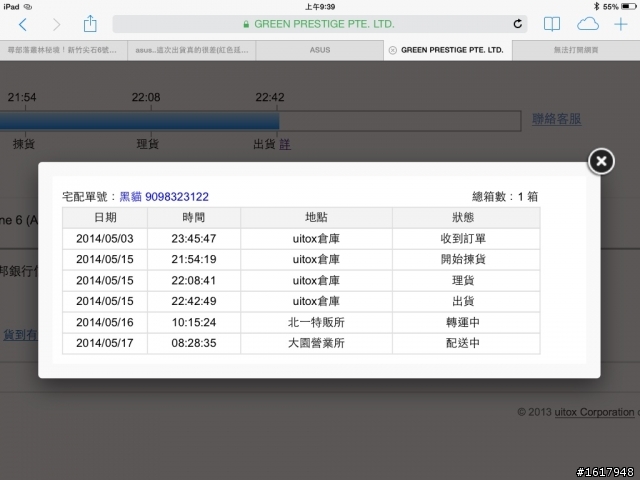Tap the battery icon in status bar
The height and width of the screenshot is (480, 640).
click(x=629, y=7)
